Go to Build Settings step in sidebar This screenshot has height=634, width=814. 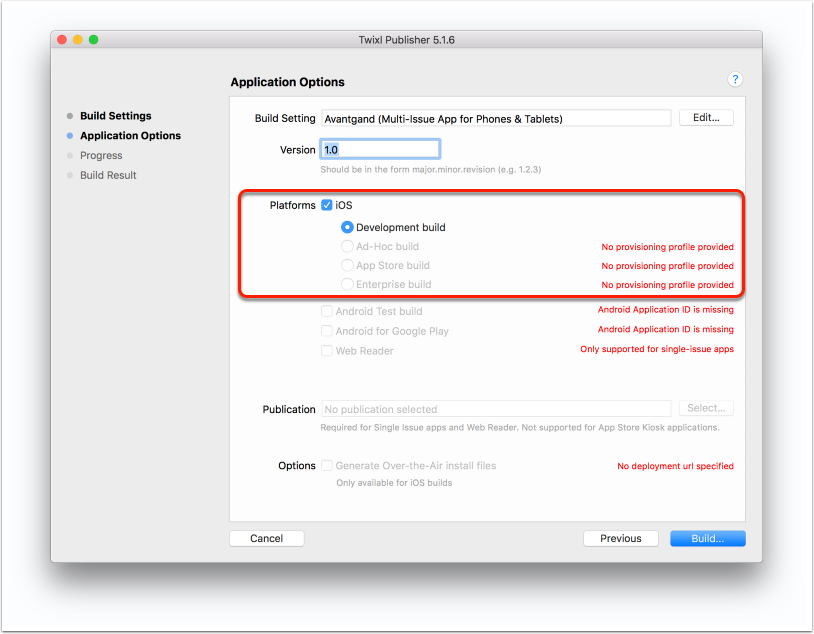(x=115, y=116)
